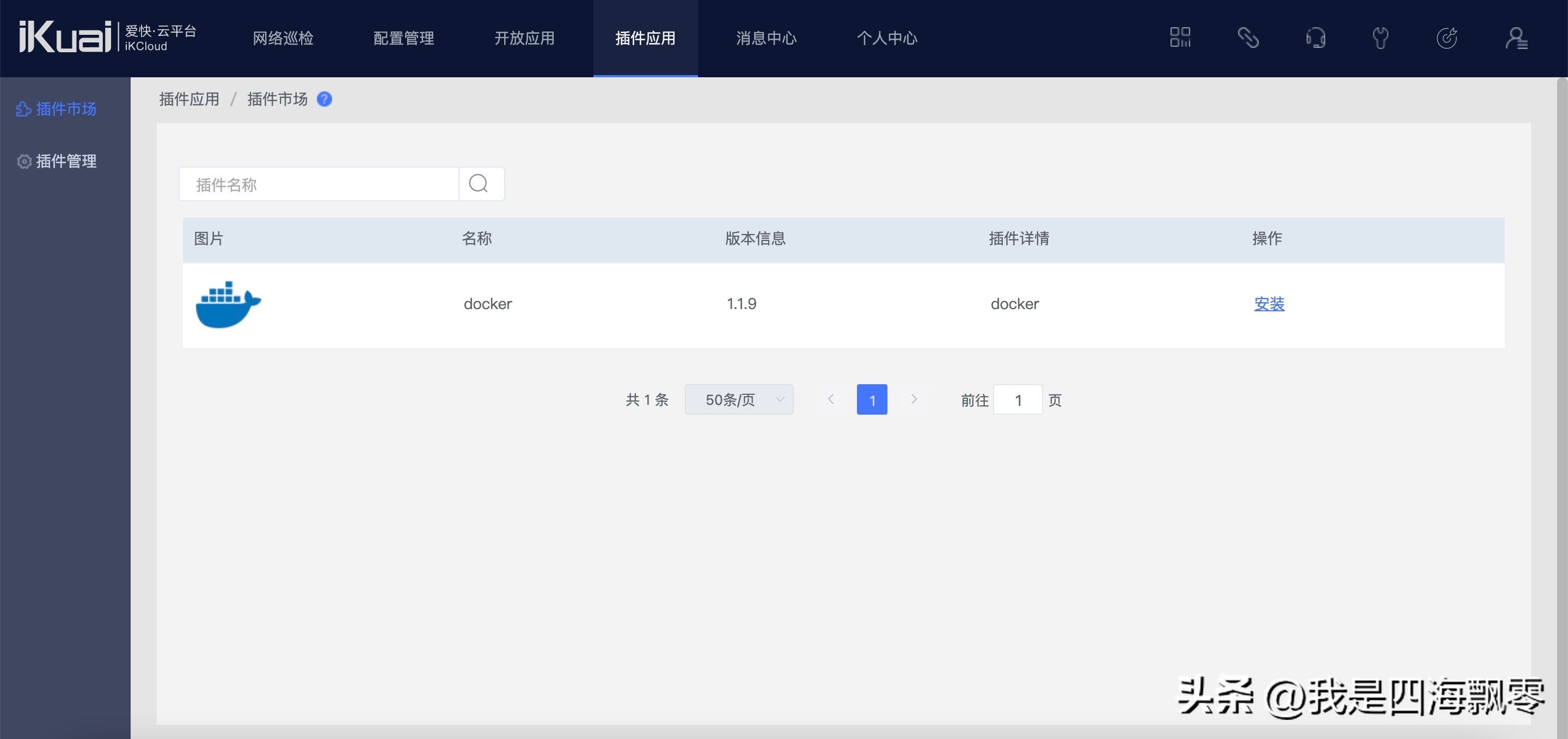Select the 插件市场 sidebar icon
1568x739 pixels.
pos(24,109)
